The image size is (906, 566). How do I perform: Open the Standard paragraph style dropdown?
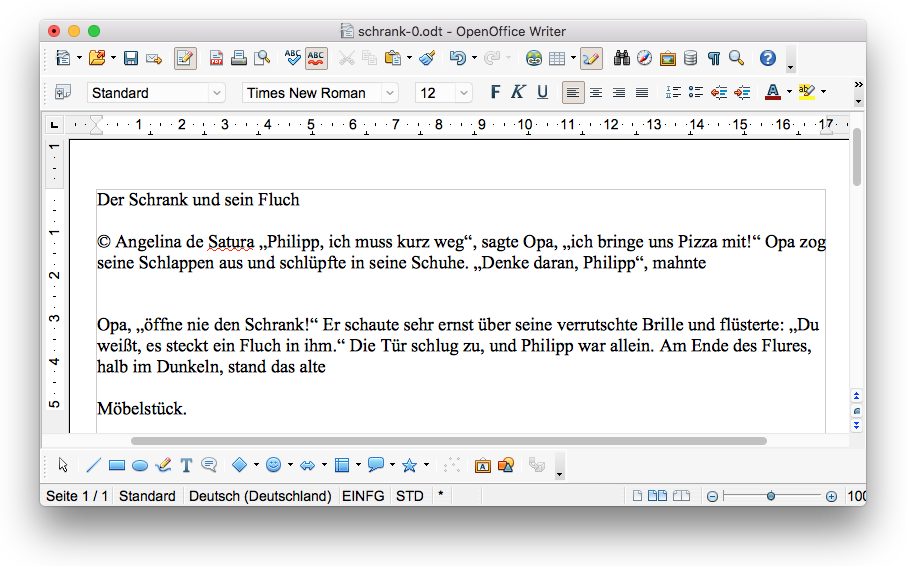(217, 93)
